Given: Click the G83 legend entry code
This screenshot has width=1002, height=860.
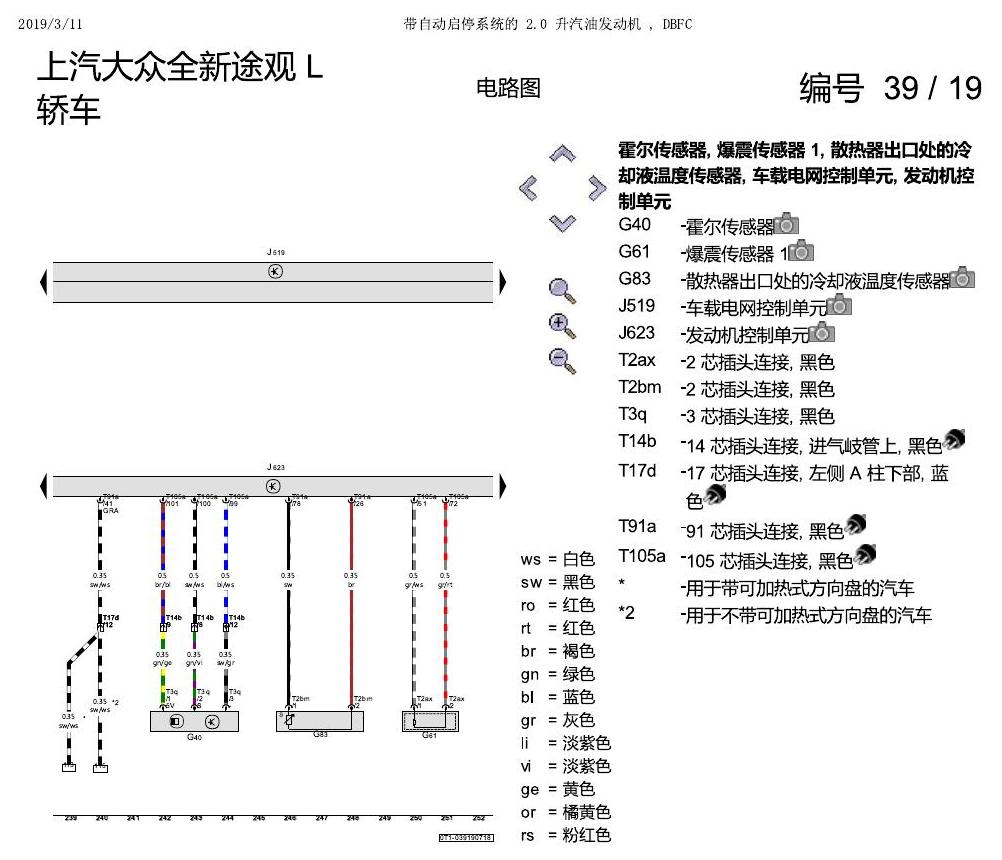Looking at the screenshot, I should click(x=634, y=279).
